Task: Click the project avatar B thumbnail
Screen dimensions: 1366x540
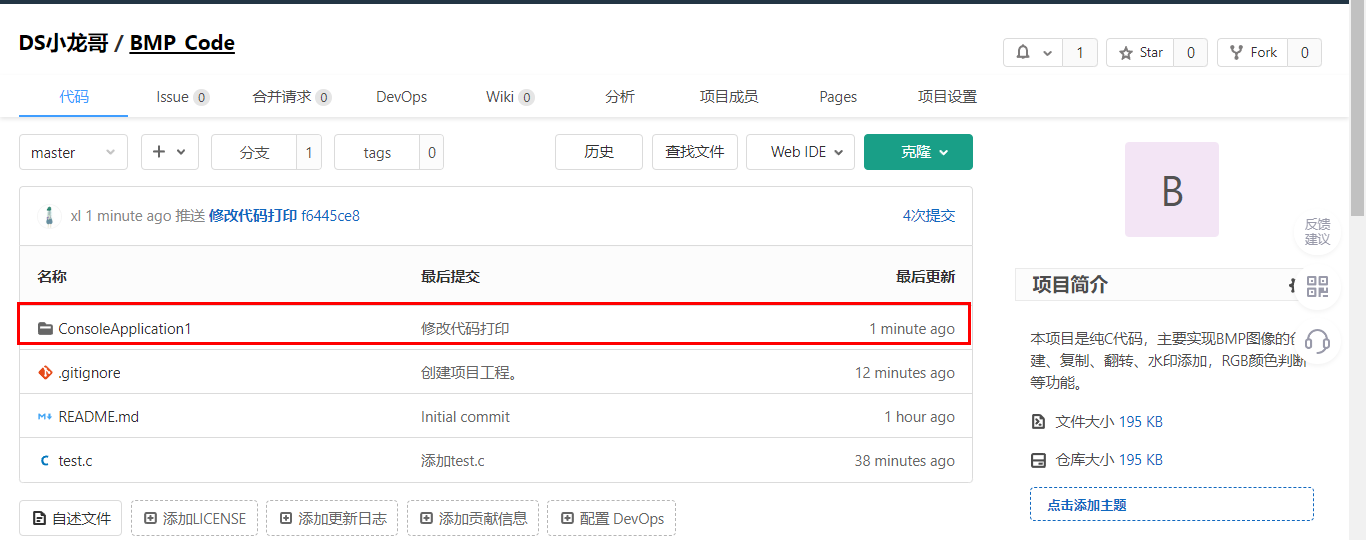Action: 1171,189
